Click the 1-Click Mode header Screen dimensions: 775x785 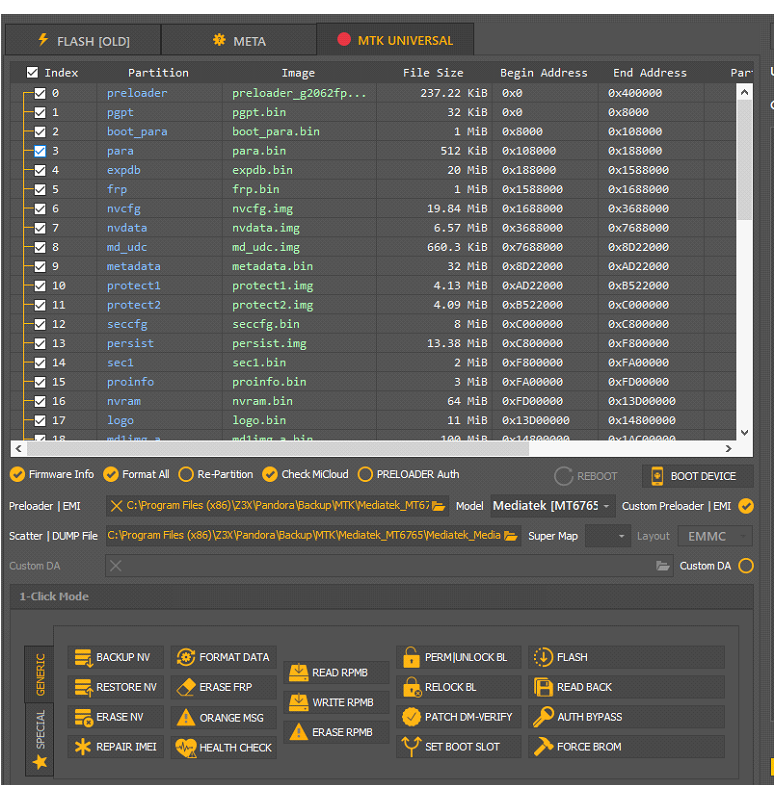click(x=381, y=597)
